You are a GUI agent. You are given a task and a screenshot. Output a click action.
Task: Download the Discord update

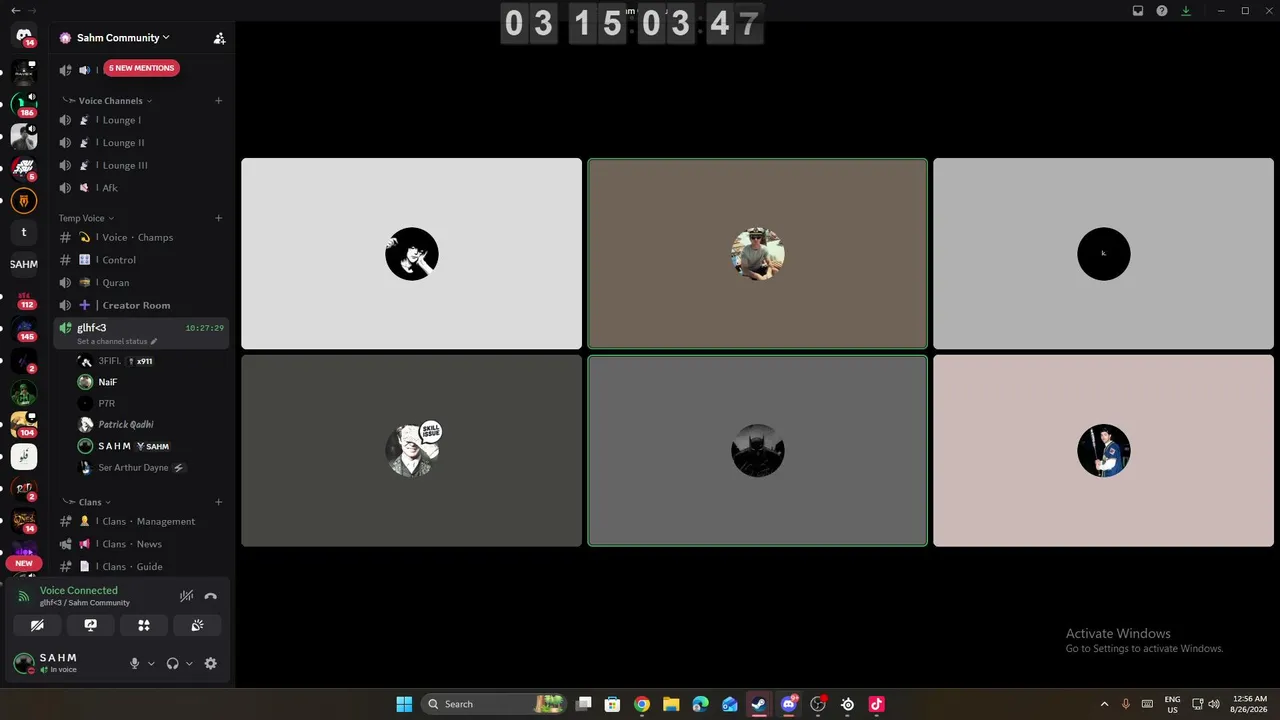(1186, 11)
